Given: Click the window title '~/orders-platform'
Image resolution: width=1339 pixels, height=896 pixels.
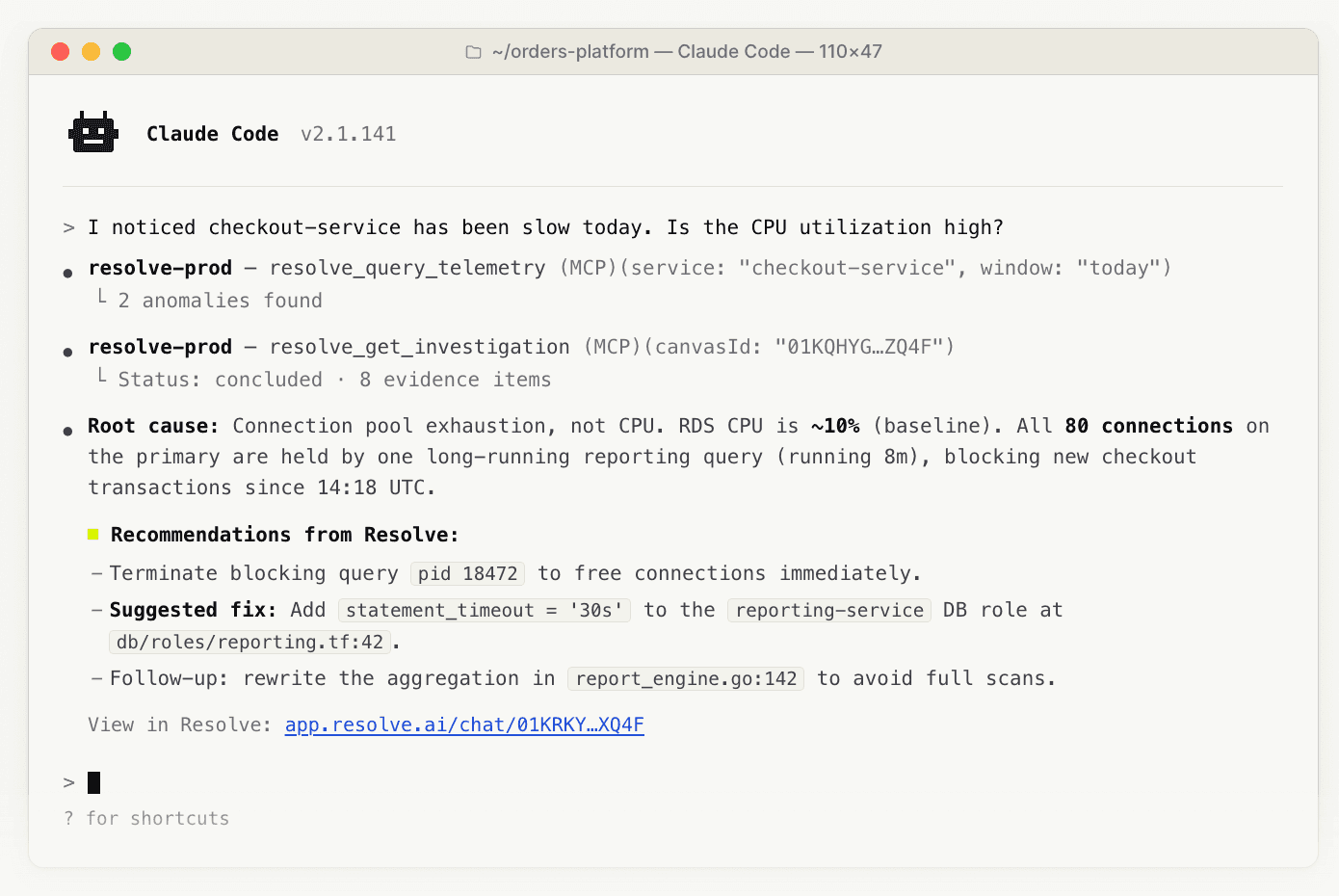Looking at the screenshot, I should (570, 52).
